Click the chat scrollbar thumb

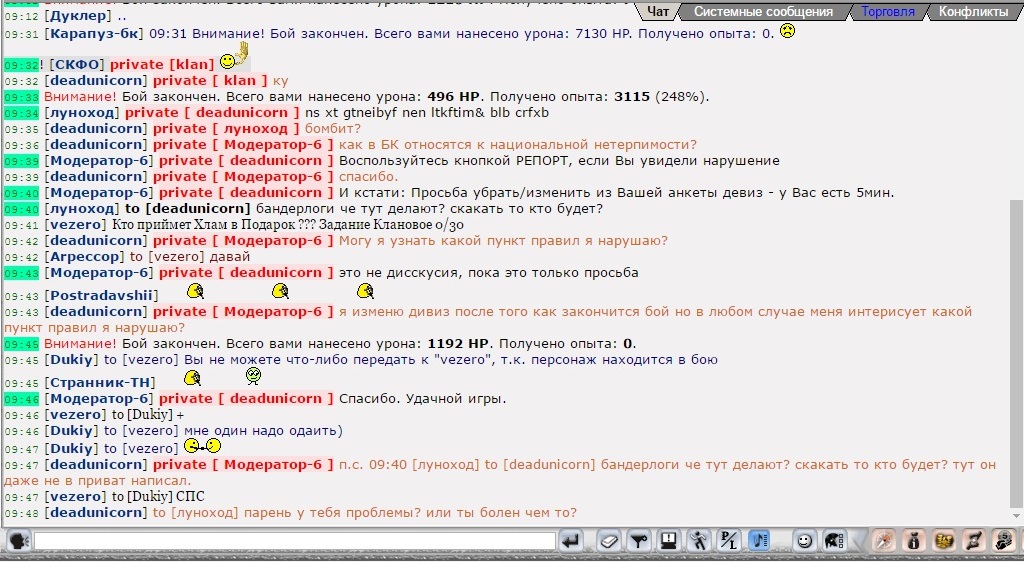(x=1017, y=354)
